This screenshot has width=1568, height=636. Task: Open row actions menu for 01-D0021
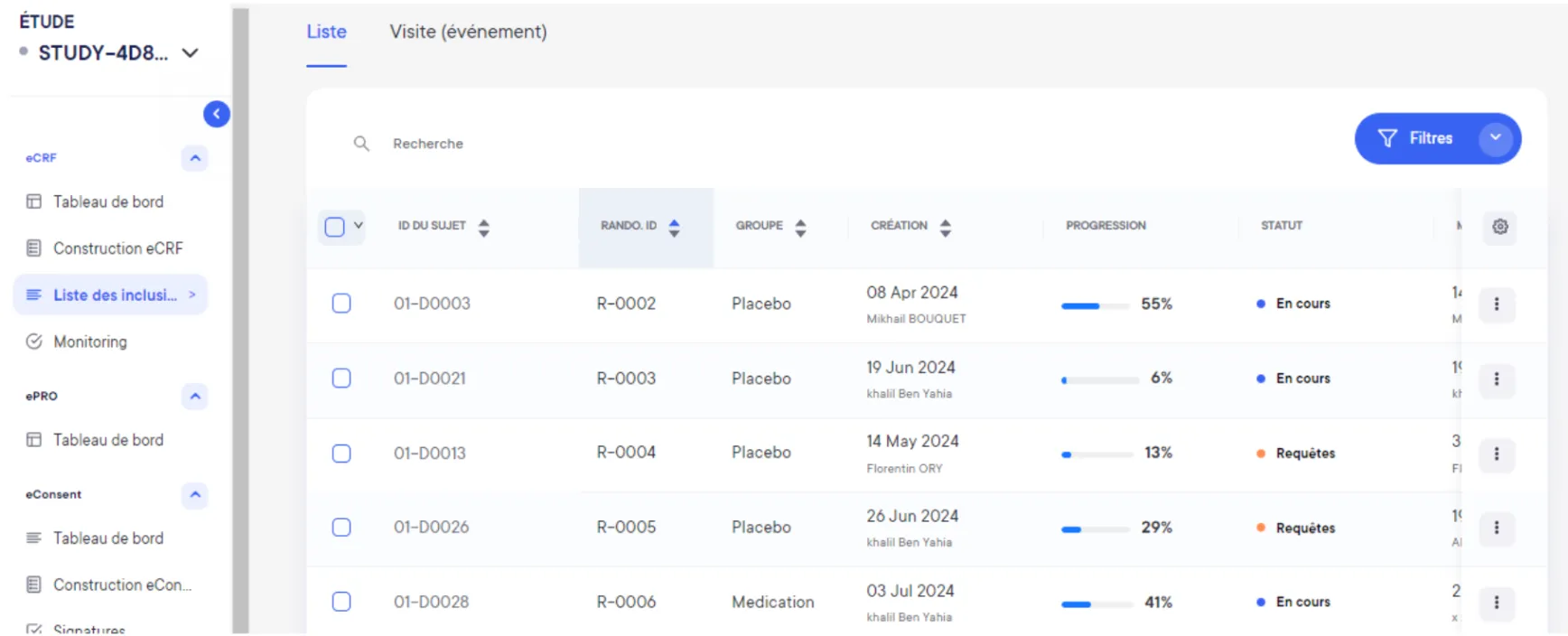tap(1497, 379)
